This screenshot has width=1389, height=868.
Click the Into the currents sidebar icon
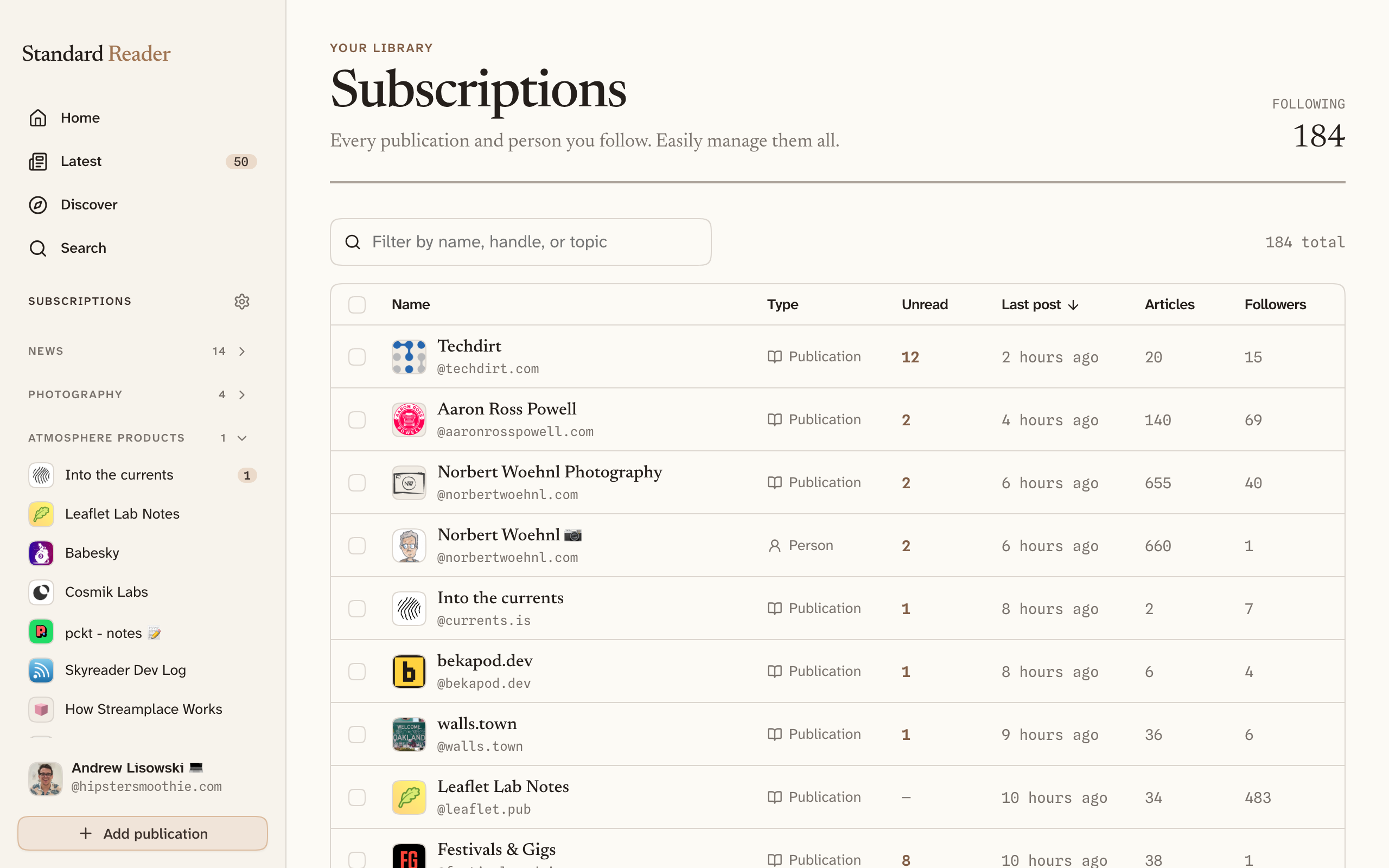41,475
